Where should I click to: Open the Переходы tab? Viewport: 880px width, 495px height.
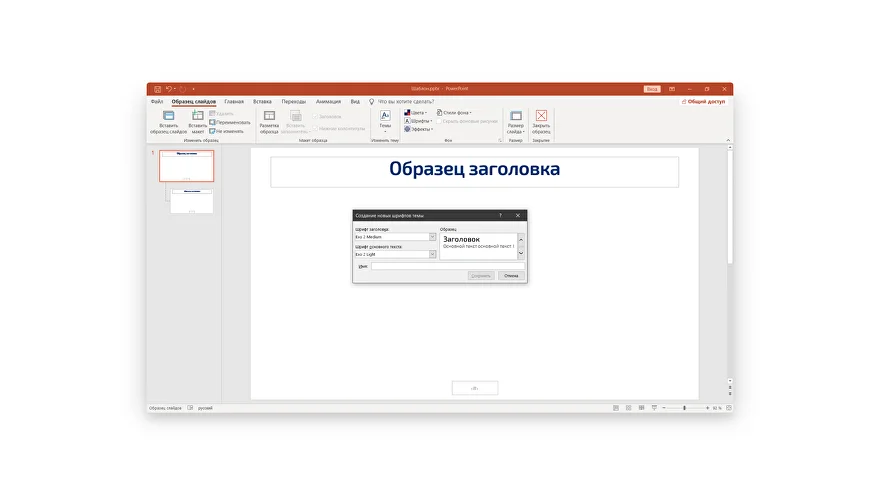point(294,102)
